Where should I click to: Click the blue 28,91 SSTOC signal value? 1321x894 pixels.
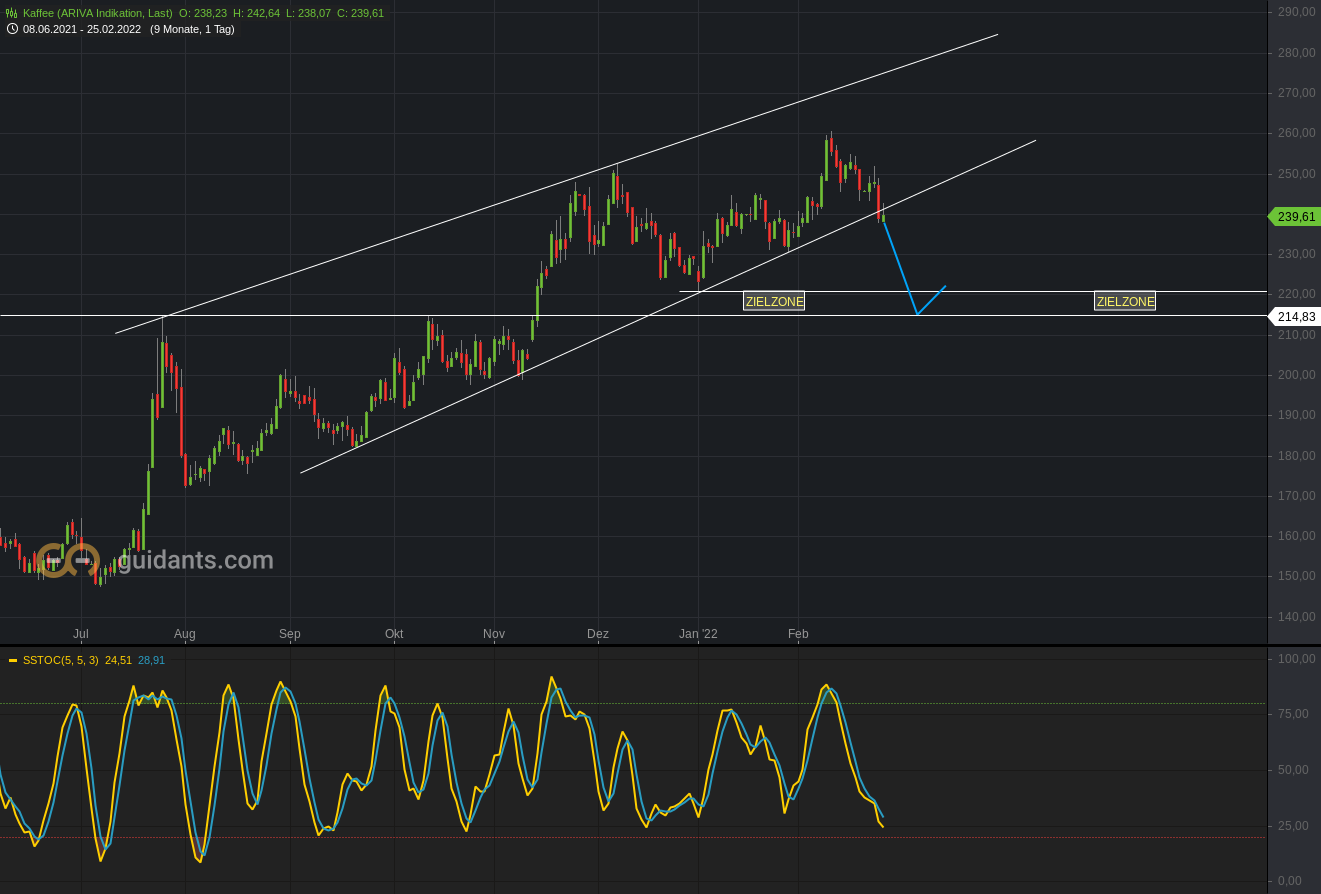point(152,660)
